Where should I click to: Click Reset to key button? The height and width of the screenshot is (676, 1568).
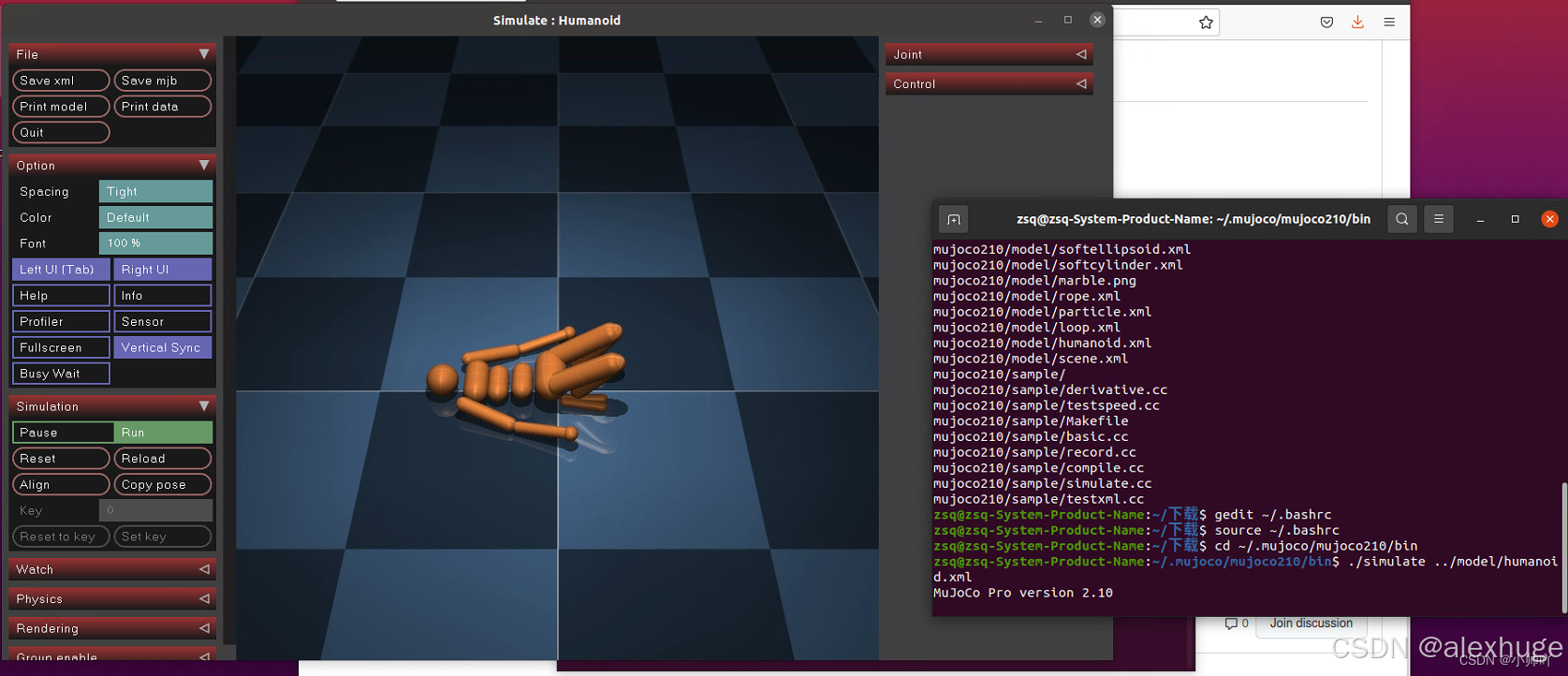coord(61,536)
